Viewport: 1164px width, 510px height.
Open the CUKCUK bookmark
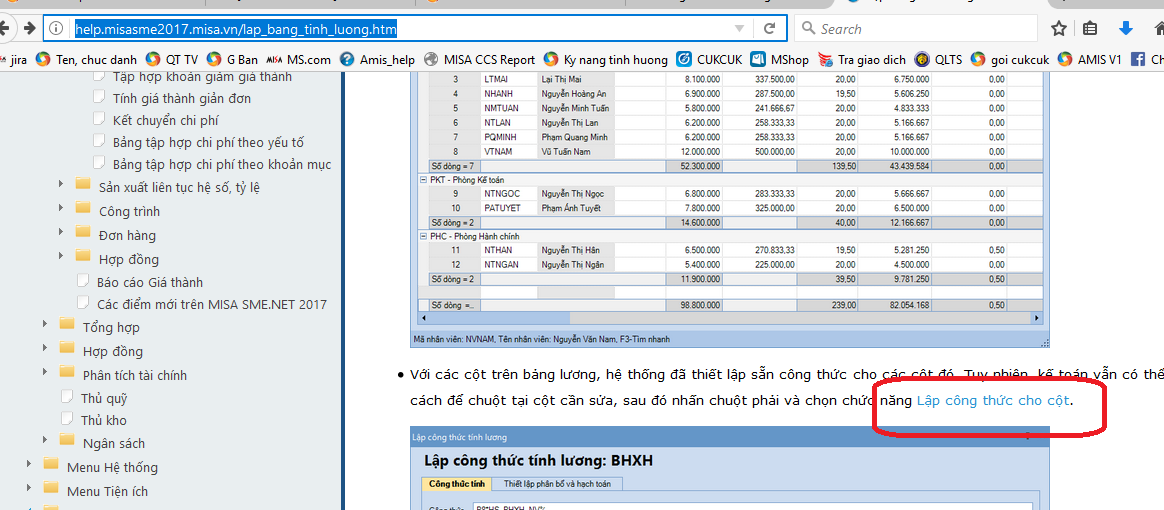pyautogui.click(x=709, y=59)
